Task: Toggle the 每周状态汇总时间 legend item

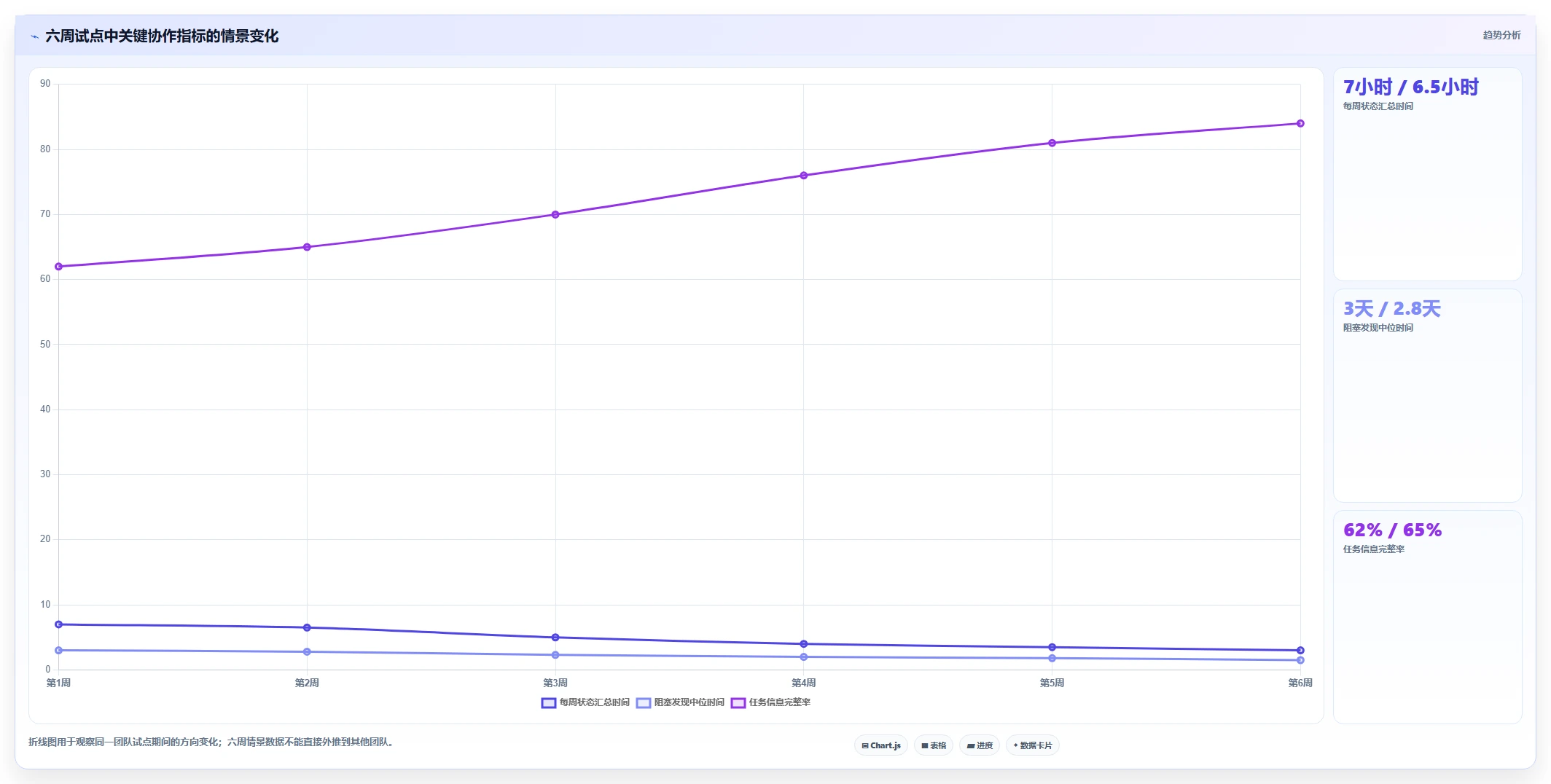Action: tap(585, 702)
